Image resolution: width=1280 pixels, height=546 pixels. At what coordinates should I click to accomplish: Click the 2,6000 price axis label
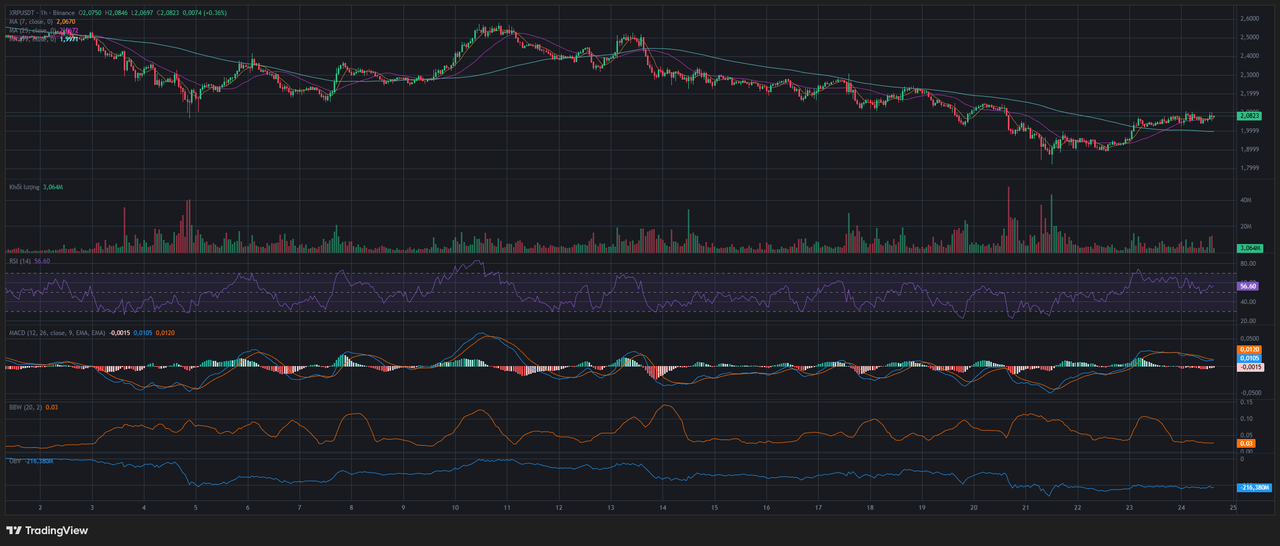click(x=1249, y=19)
